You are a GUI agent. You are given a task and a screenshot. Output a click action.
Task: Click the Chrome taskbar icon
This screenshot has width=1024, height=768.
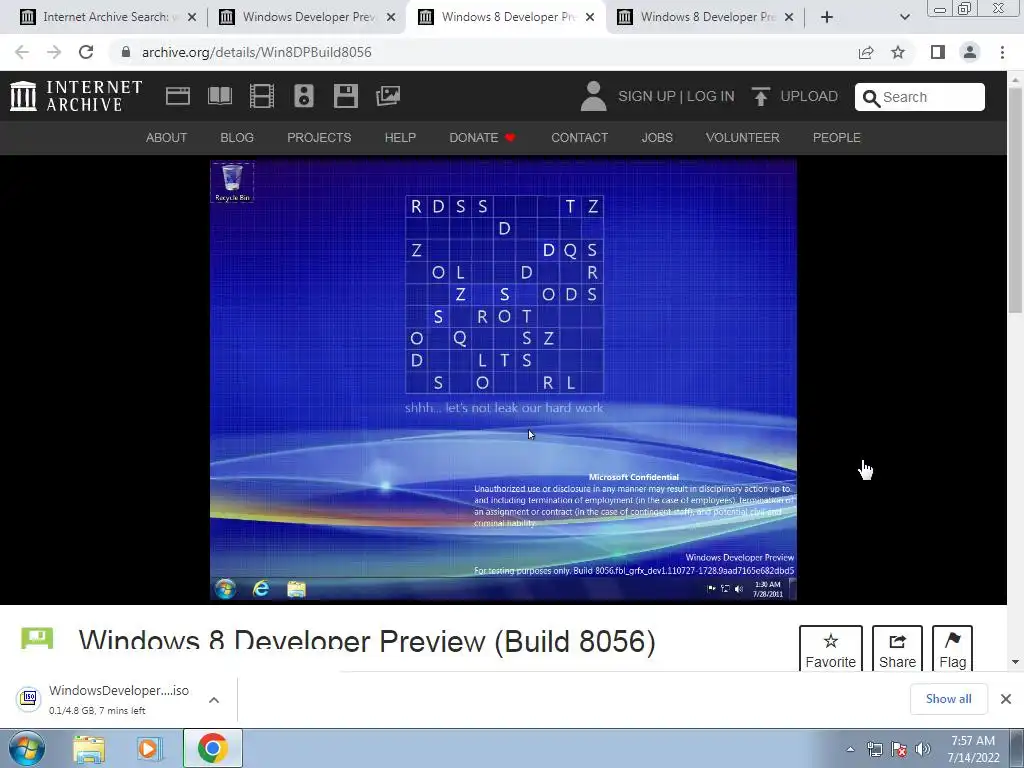click(213, 749)
